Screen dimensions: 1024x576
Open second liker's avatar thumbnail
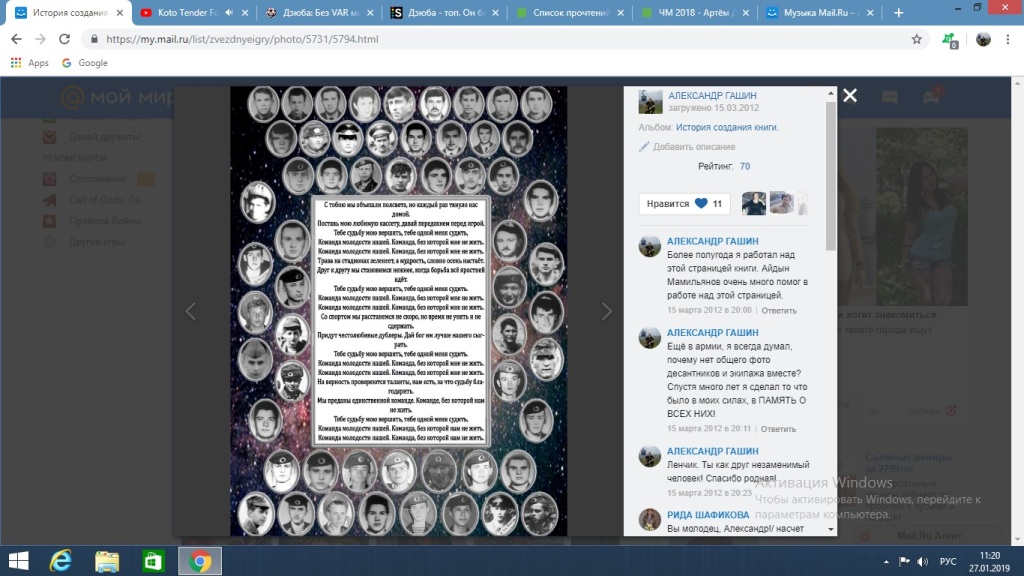pyautogui.click(x=781, y=203)
